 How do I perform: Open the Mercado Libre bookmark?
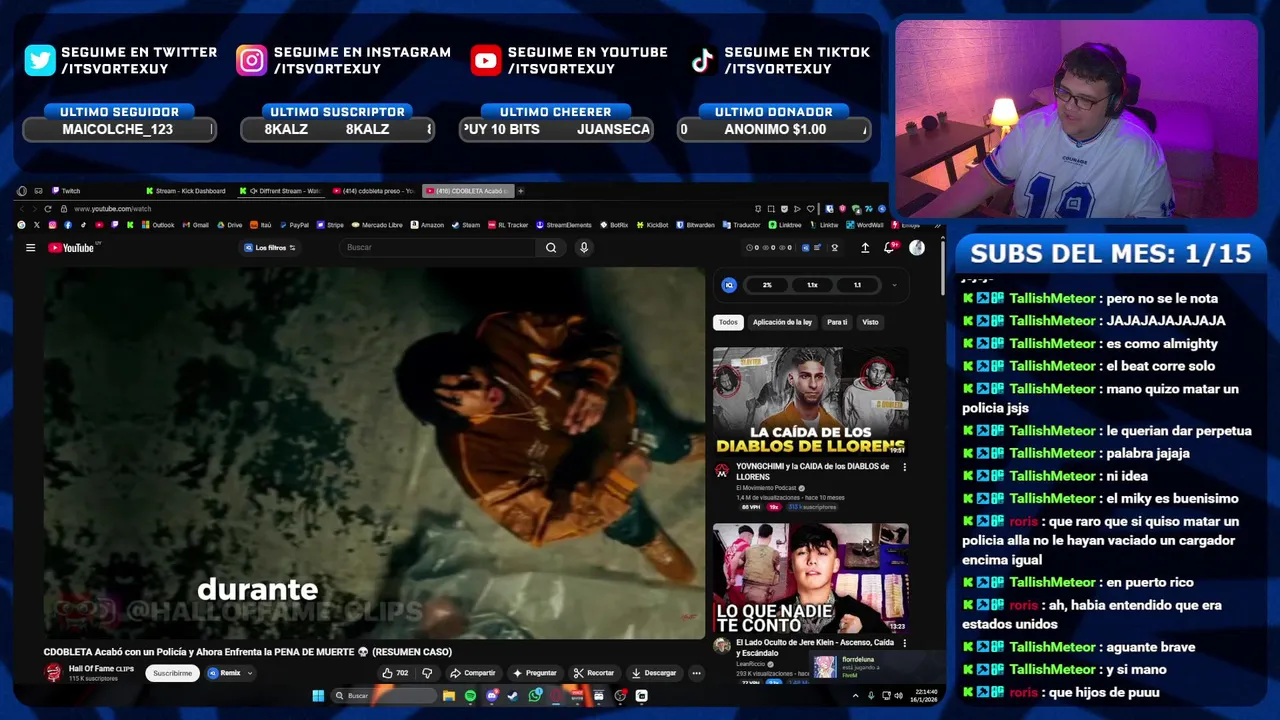point(376,225)
